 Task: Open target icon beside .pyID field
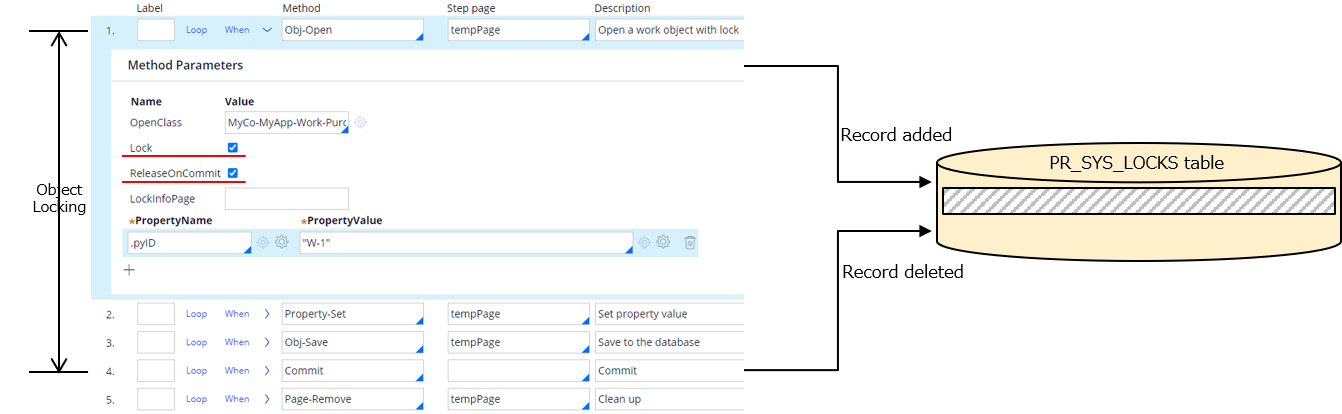263,242
